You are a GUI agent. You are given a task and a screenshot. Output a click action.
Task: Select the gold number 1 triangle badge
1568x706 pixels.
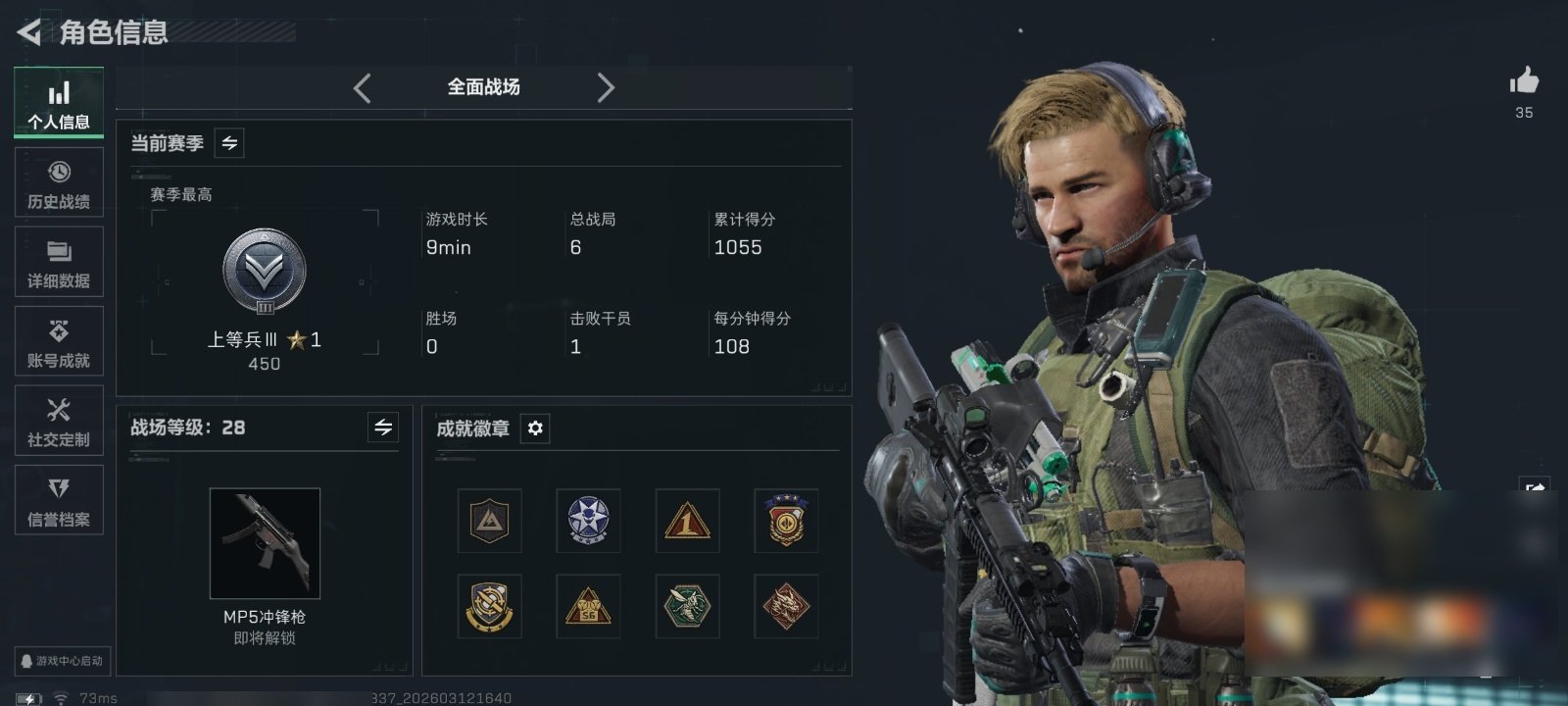pyautogui.click(x=687, y=521)
